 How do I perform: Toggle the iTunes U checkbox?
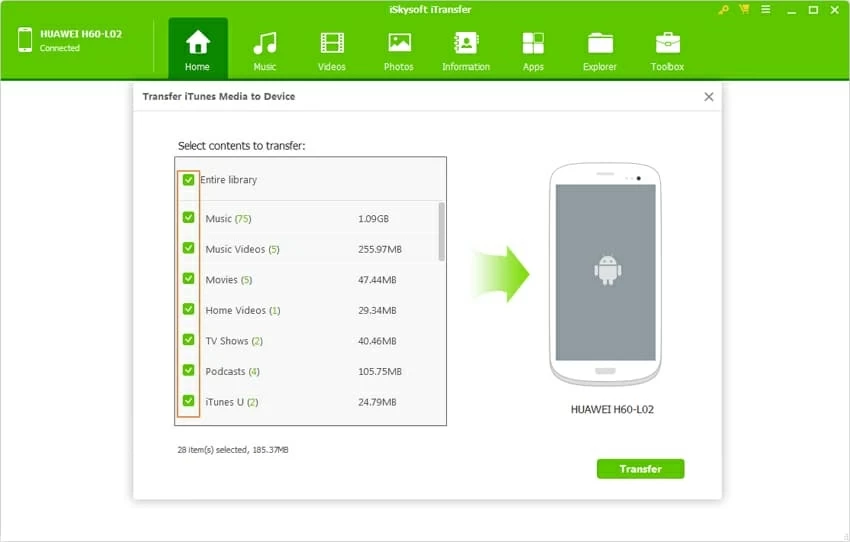point(188,402)
